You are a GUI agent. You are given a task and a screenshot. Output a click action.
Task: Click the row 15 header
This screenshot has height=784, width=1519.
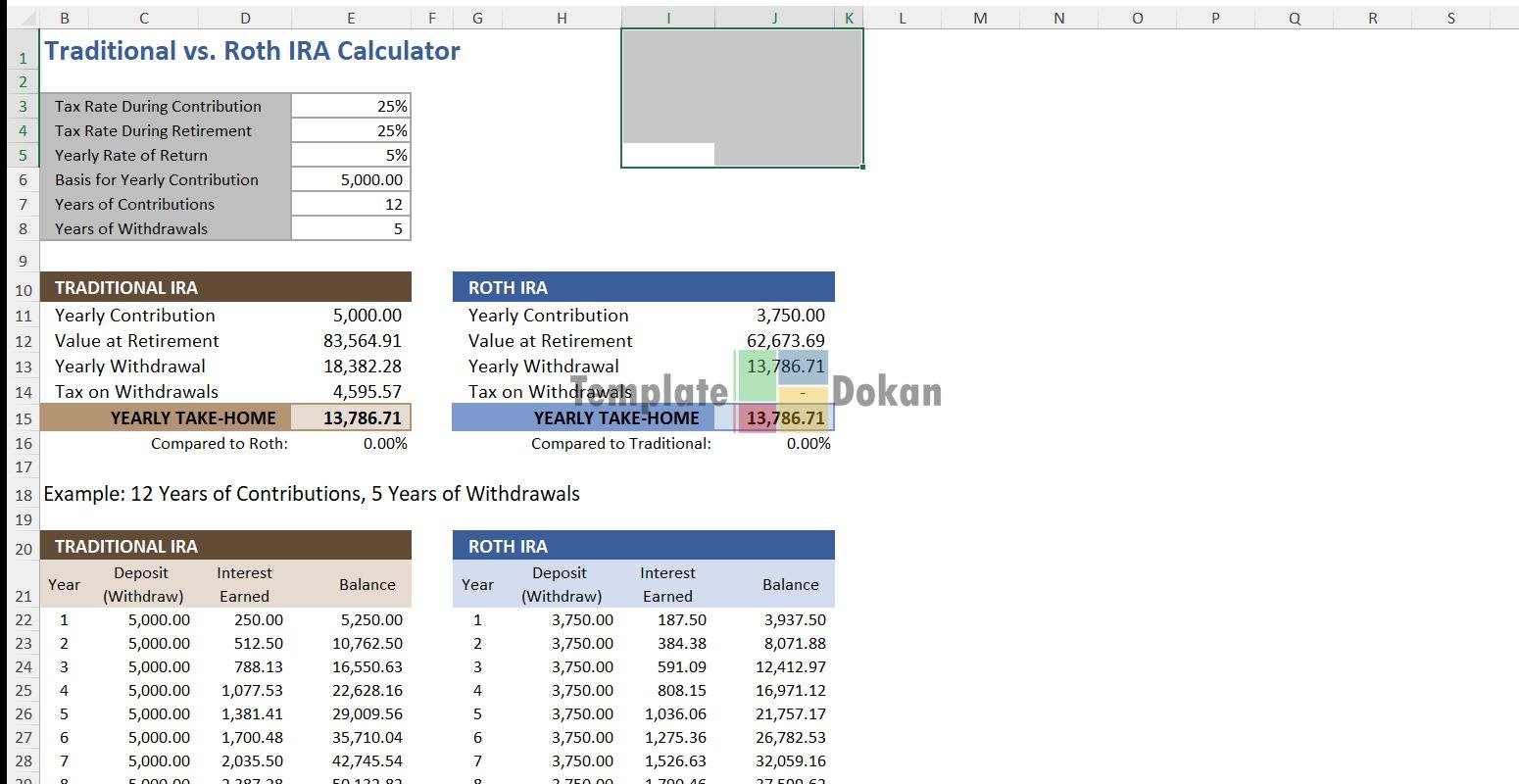point(24,418)
